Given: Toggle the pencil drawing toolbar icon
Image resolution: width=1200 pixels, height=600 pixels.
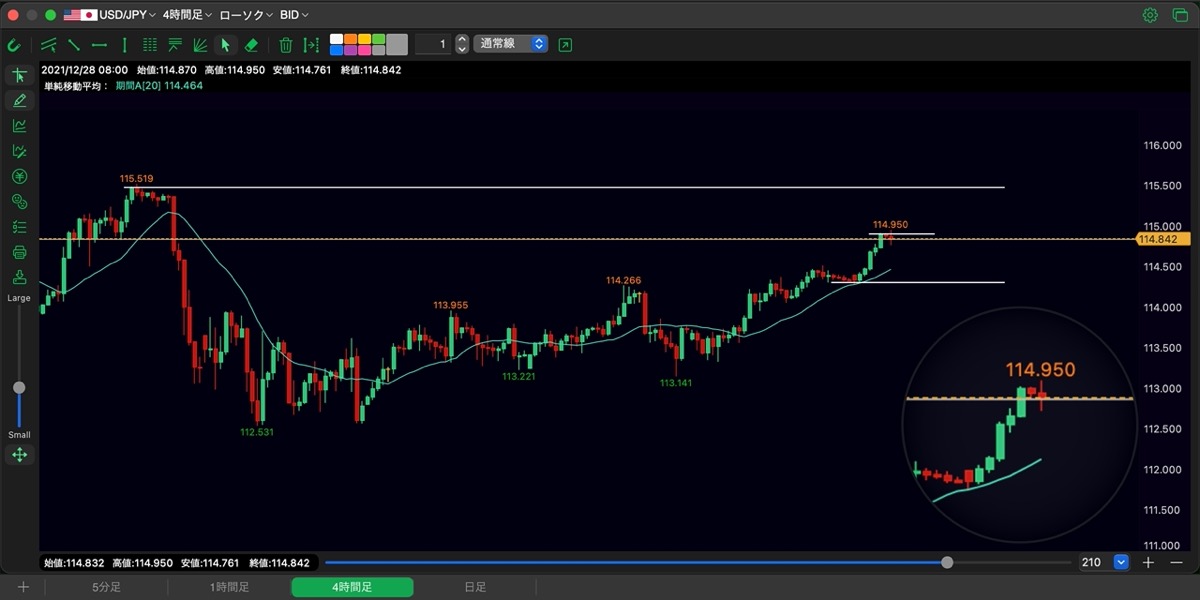Looking at the screenshot, I should pyautogui.click(x=19, y=101).
